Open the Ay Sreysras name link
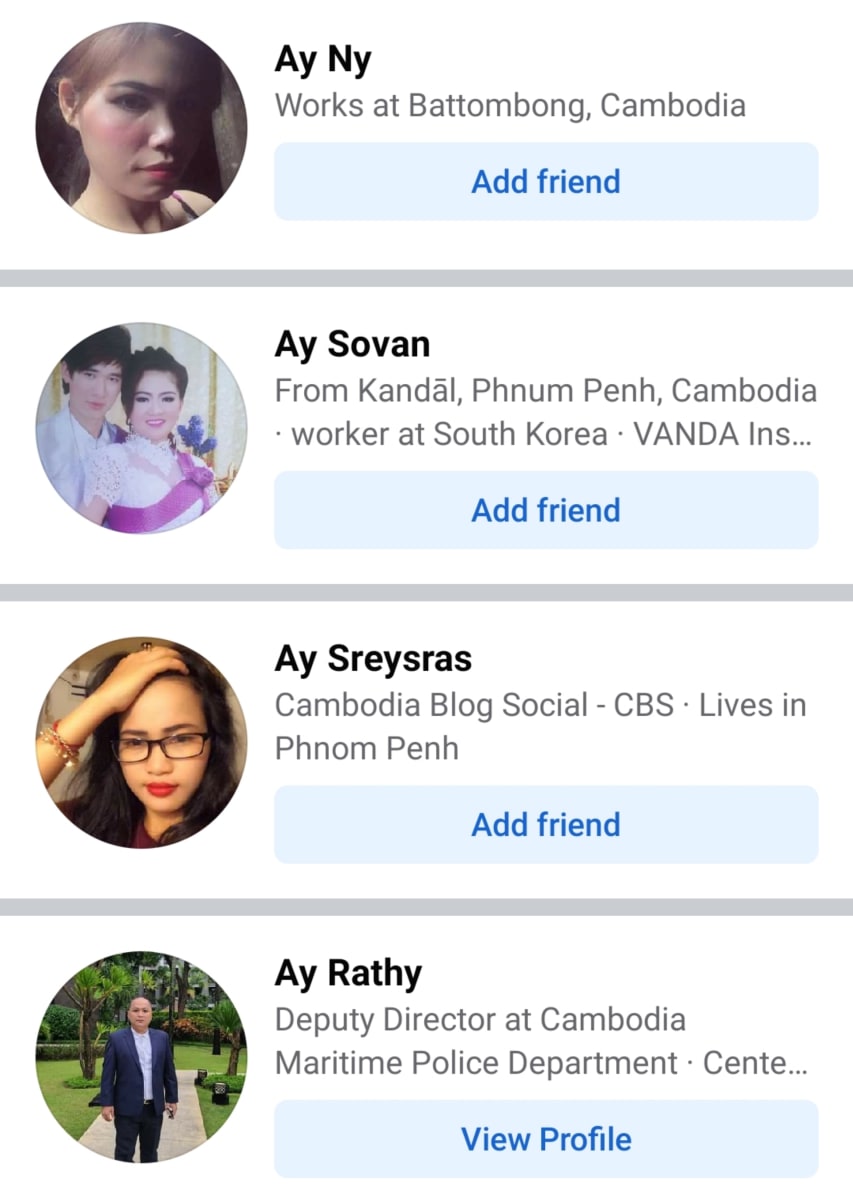 coord(373,660)
